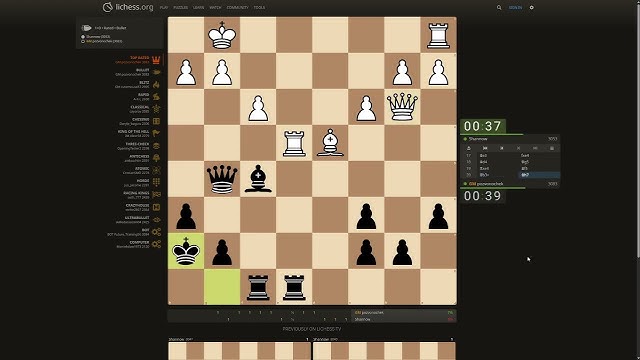Viewport: 640px width, 360px height.
Task: Open the Crazyhouse channel icon
Action: click(156, 207)
